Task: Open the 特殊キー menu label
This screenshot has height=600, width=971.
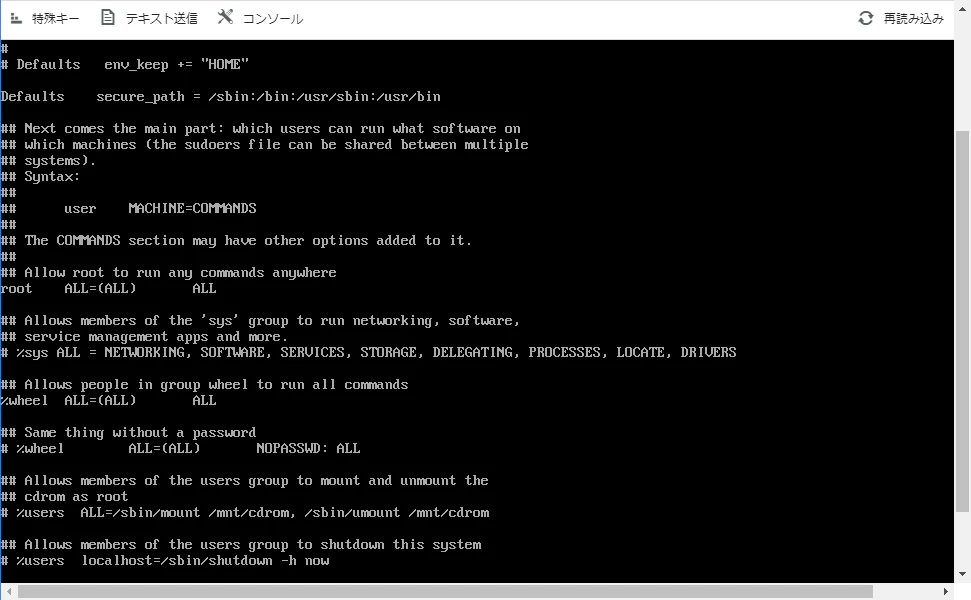Action: [56, 19]
